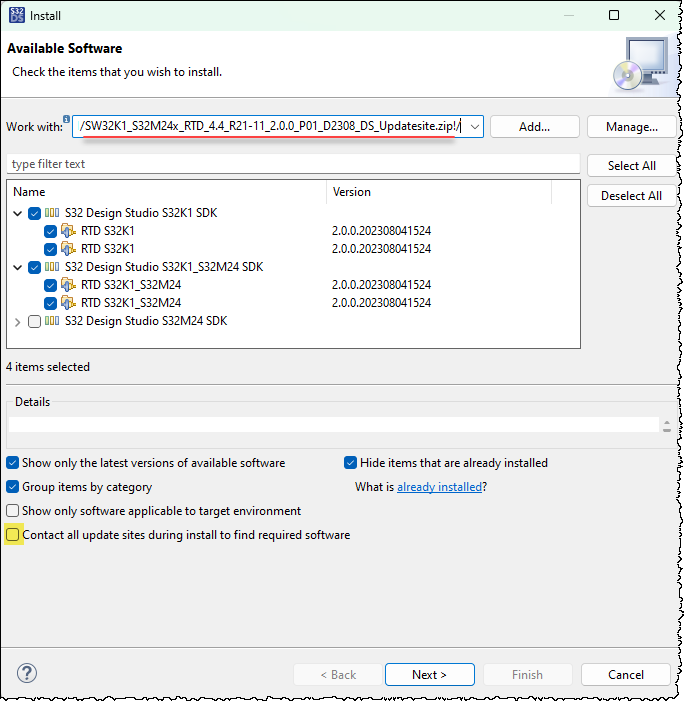Click the Details text area

pos(334,424)
